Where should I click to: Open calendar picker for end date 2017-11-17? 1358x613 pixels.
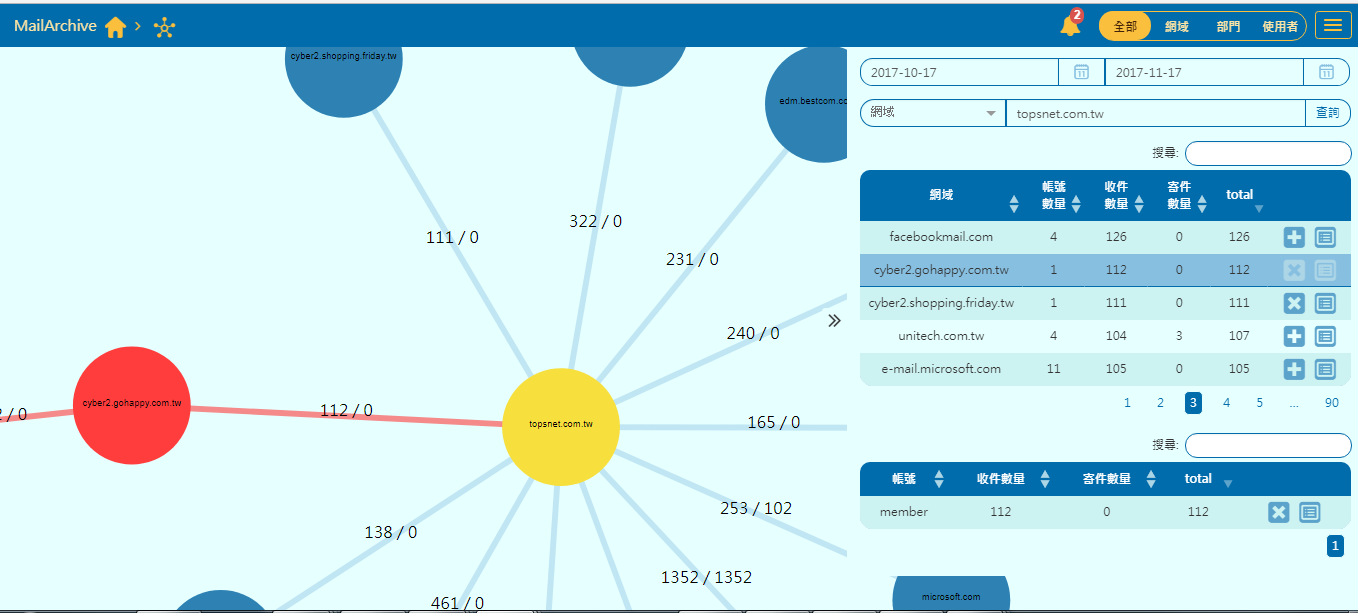click(x=1326, y=72)
